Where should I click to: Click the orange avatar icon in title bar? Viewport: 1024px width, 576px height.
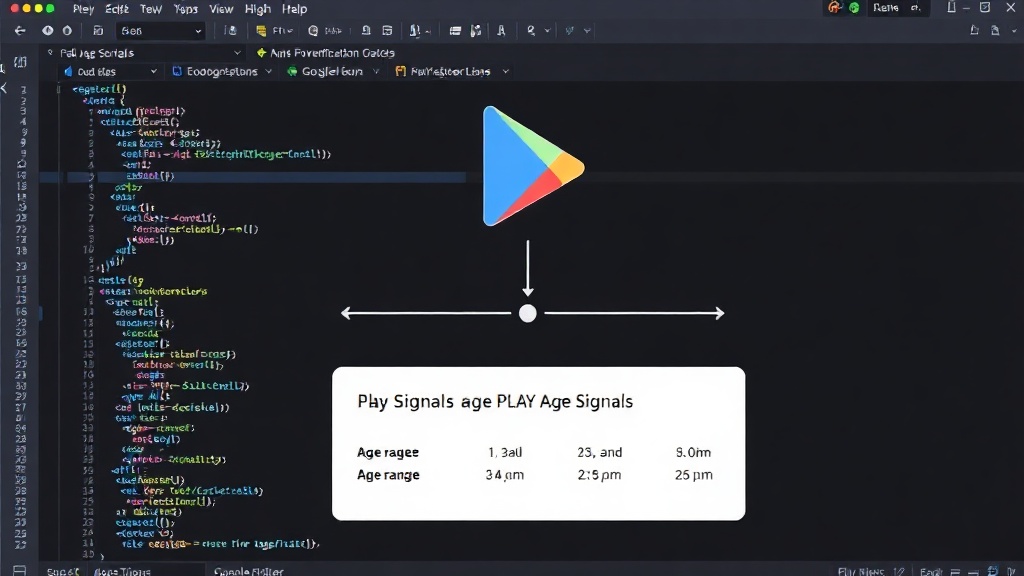[x=834, y=8]
